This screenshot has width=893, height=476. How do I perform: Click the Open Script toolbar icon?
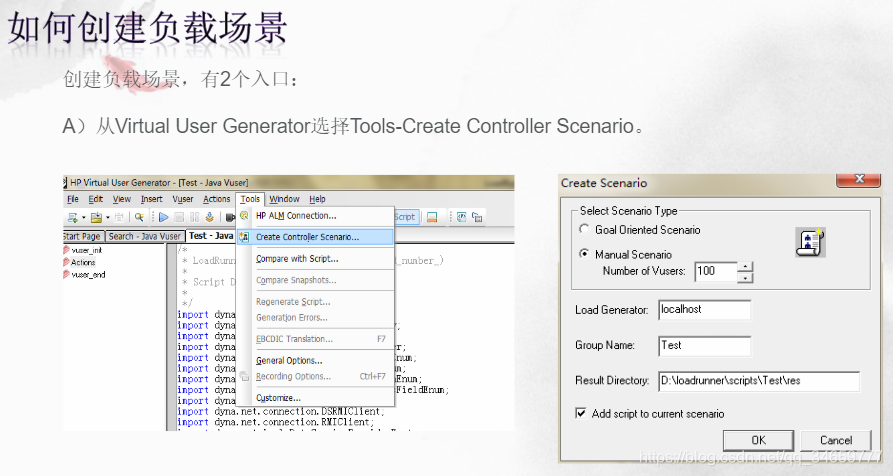pyautogui.click(x=96, y=217)
